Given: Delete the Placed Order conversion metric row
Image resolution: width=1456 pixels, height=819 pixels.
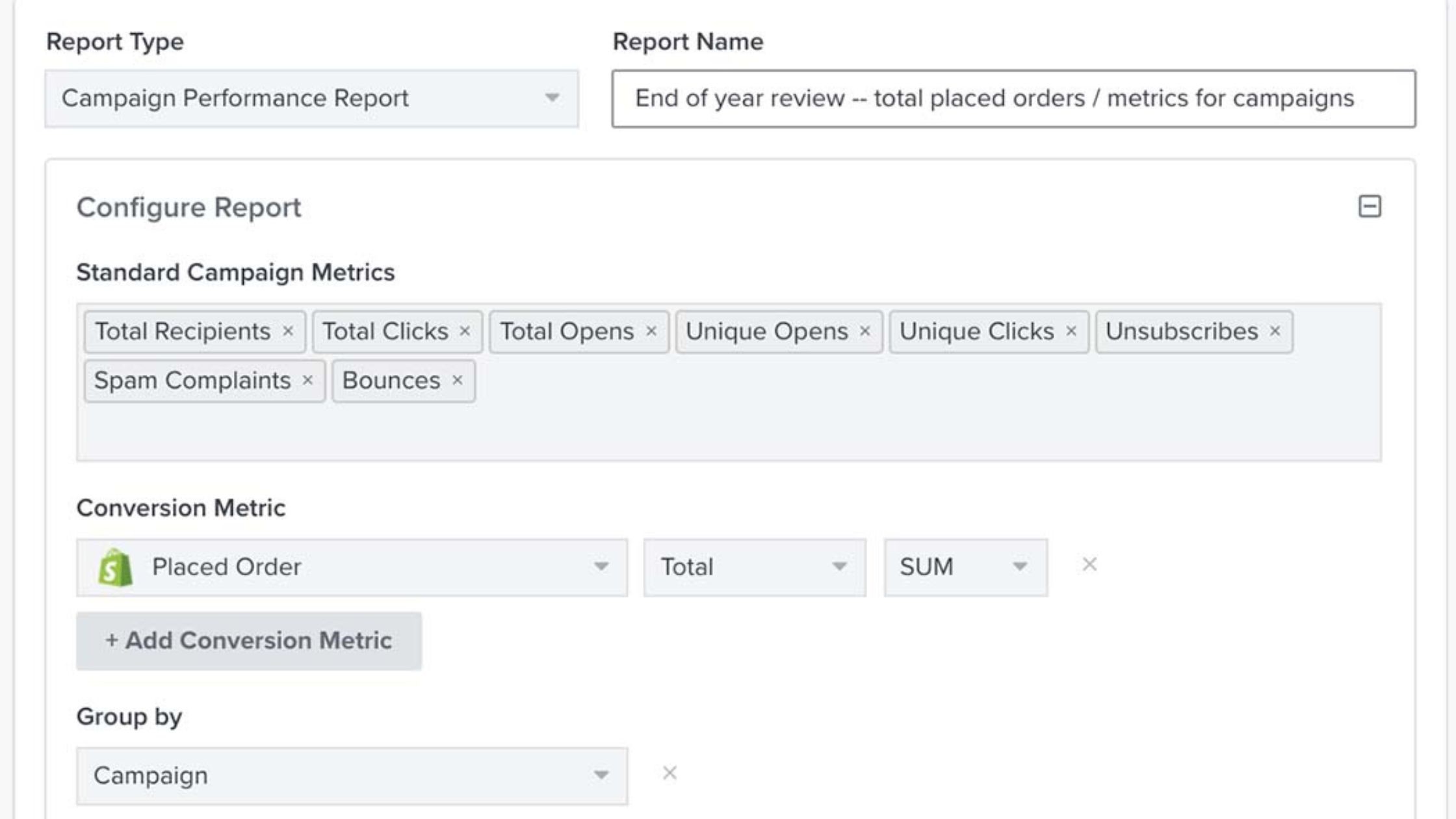Looking at the screenshot, I should click(x=1089, y=565).
